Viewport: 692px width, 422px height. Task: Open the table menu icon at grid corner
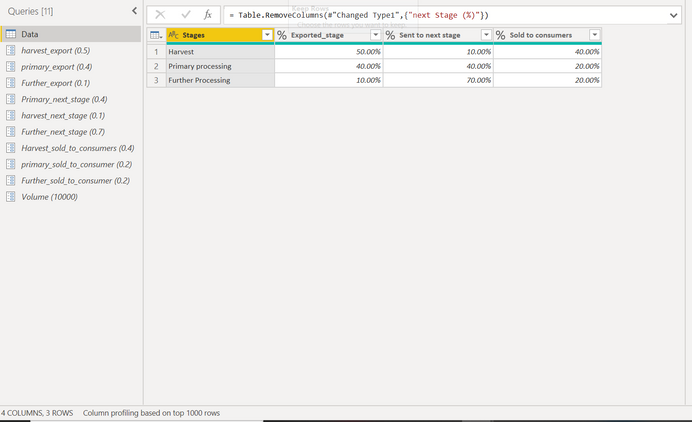coord(156,35)
